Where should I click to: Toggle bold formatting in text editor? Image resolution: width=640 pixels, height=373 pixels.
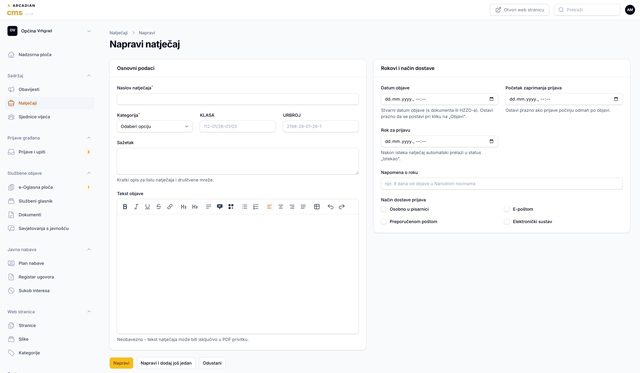coord(125,206)
